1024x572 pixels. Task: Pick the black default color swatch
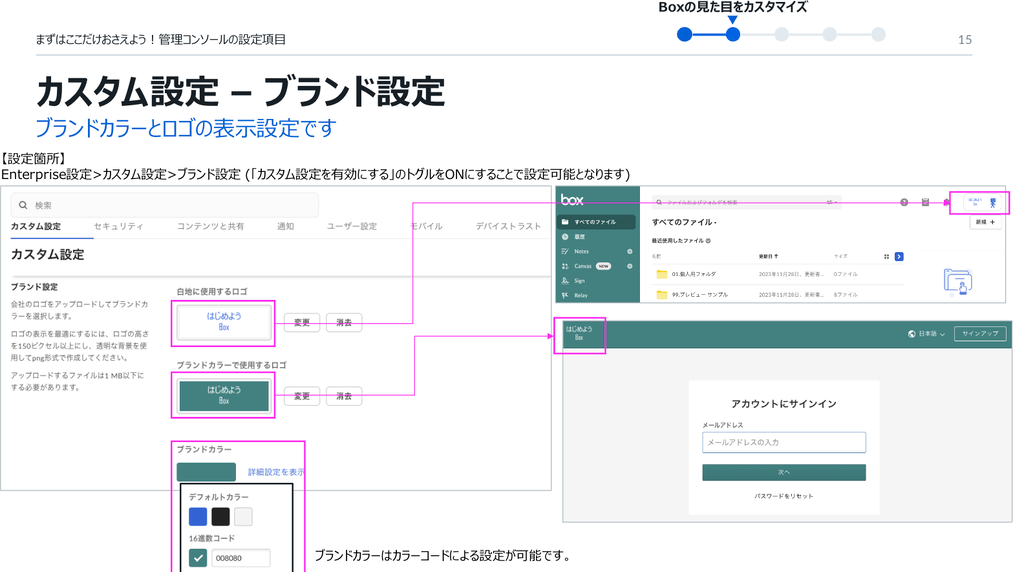[220, 517]
